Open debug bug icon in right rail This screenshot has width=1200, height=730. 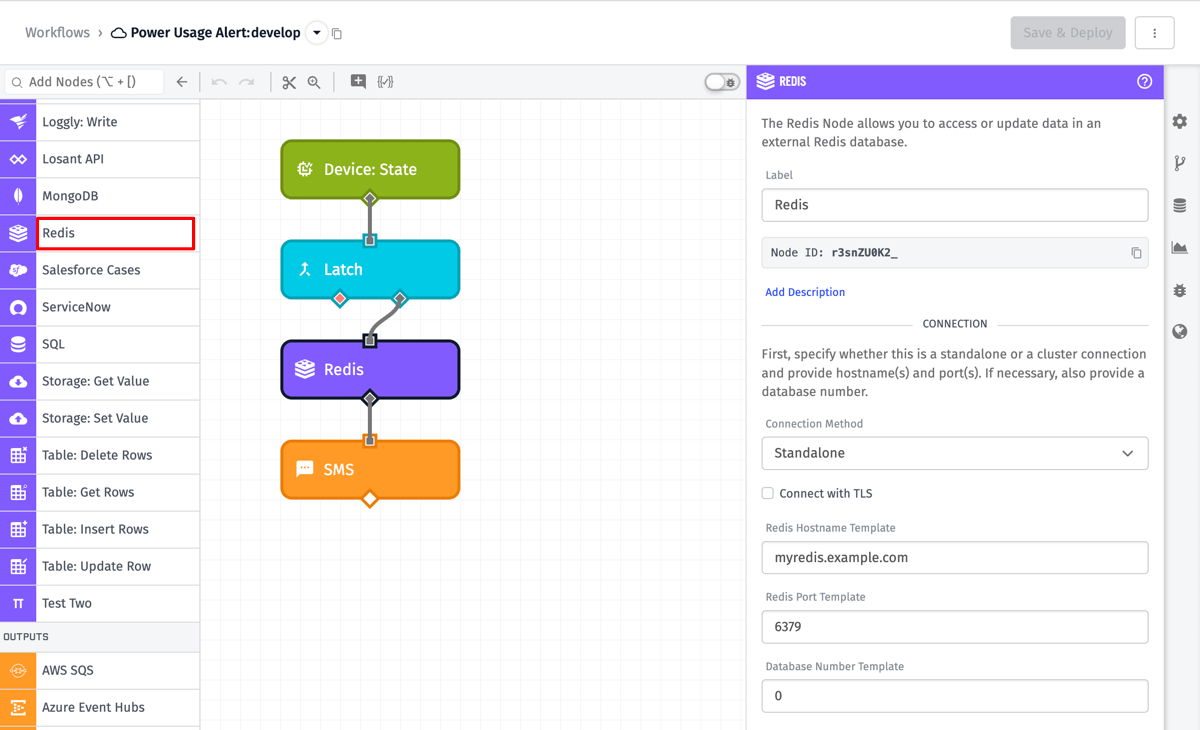coord(1180,290)
